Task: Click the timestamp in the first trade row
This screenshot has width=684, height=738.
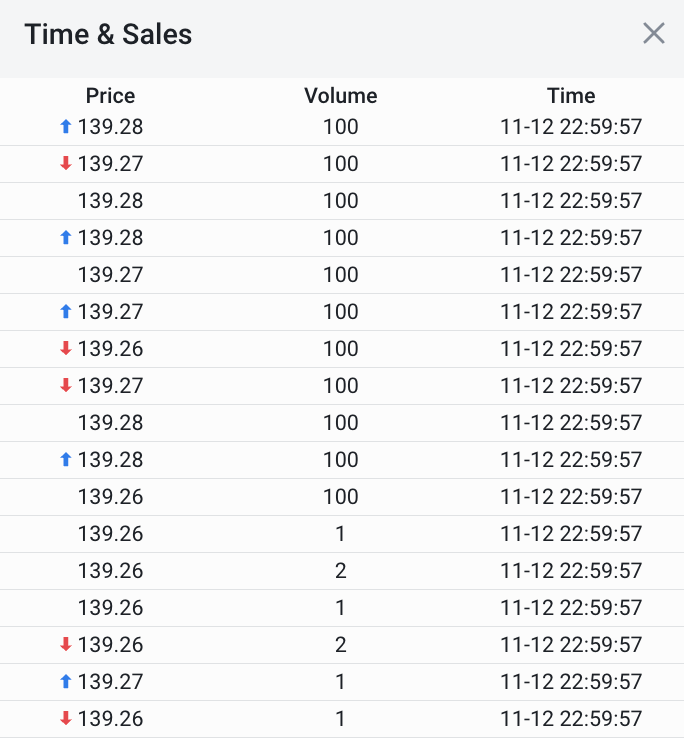Action: click(571, 127)
